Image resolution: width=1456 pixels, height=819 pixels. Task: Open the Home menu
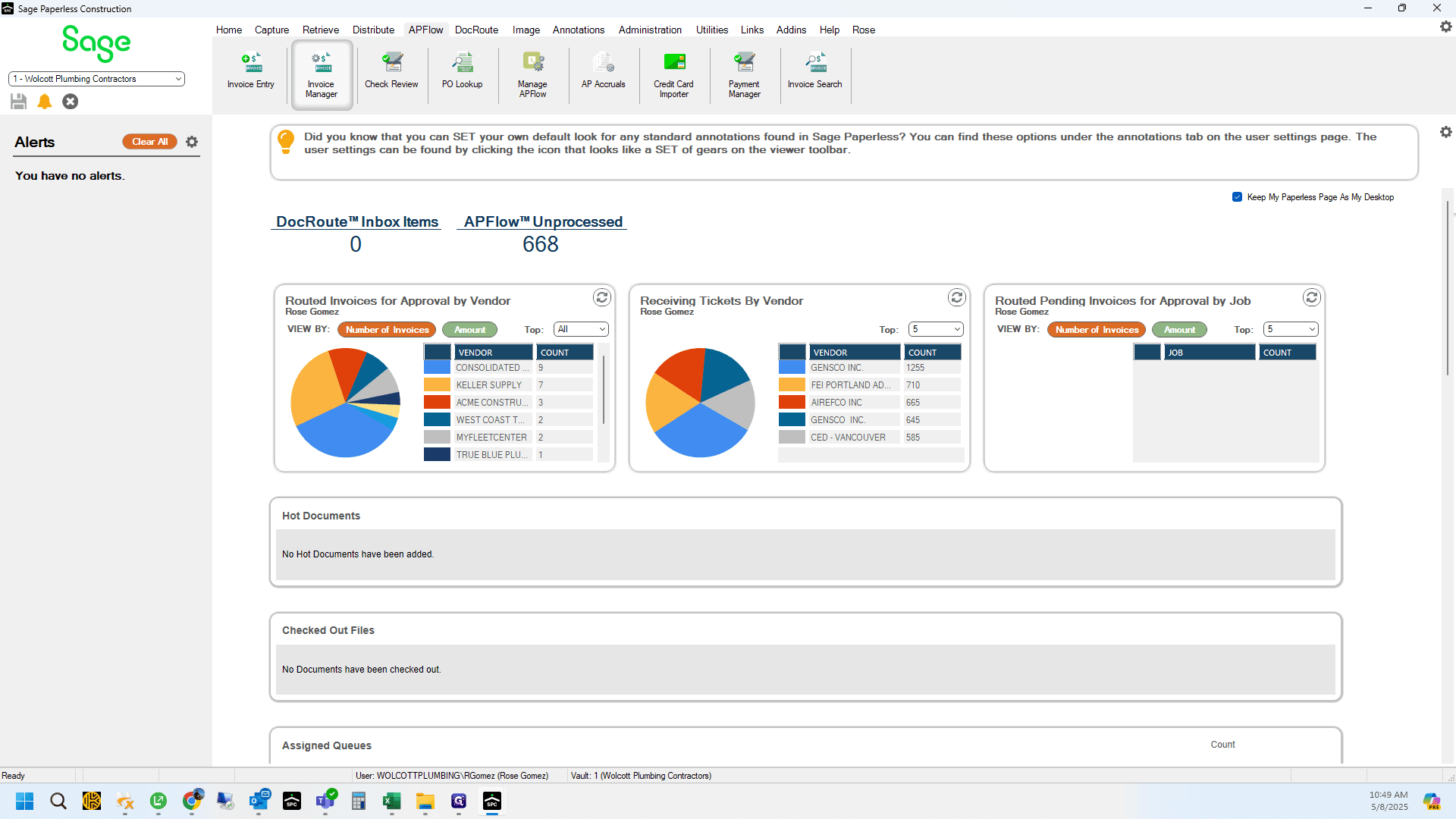(229, 30)
